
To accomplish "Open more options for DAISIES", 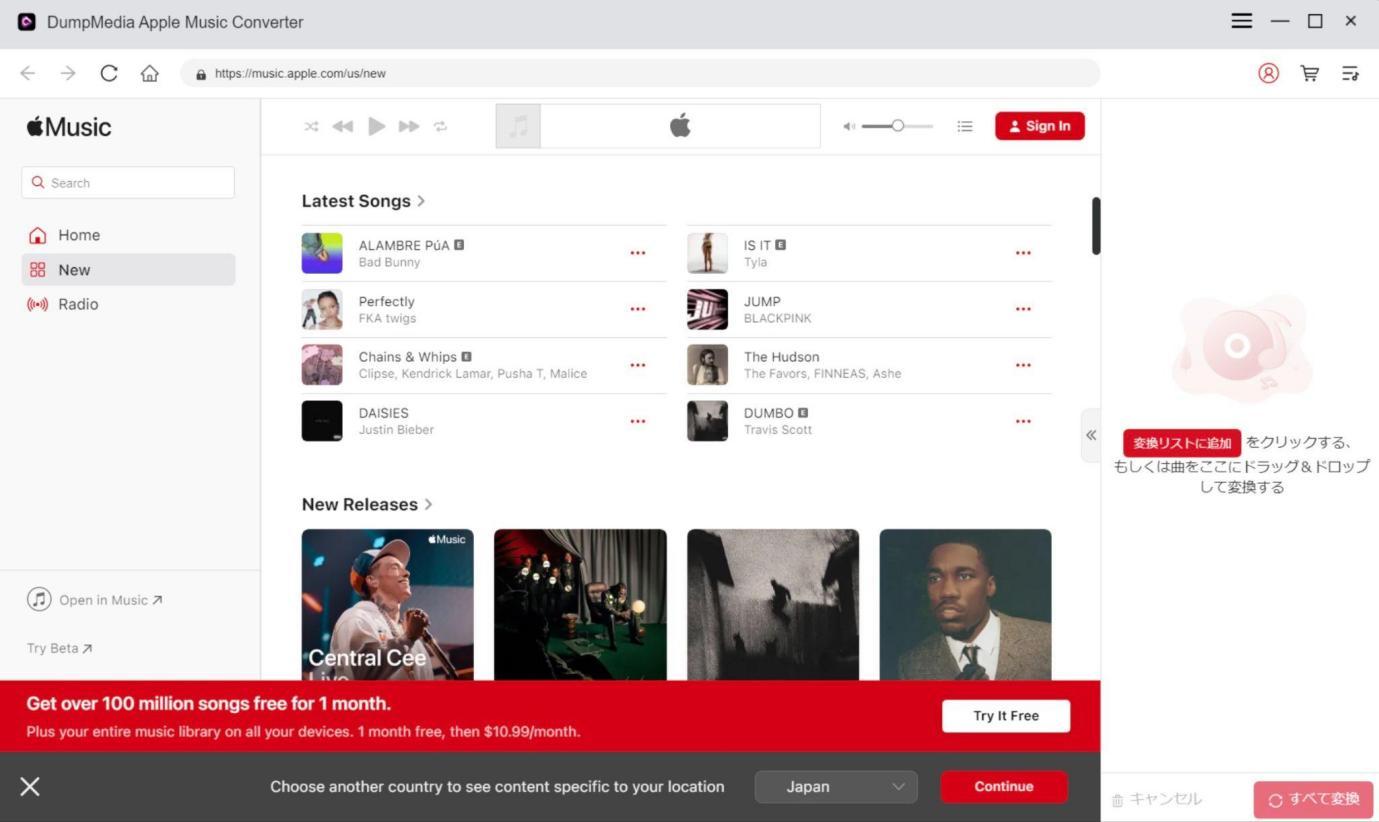I will point(638,421).
